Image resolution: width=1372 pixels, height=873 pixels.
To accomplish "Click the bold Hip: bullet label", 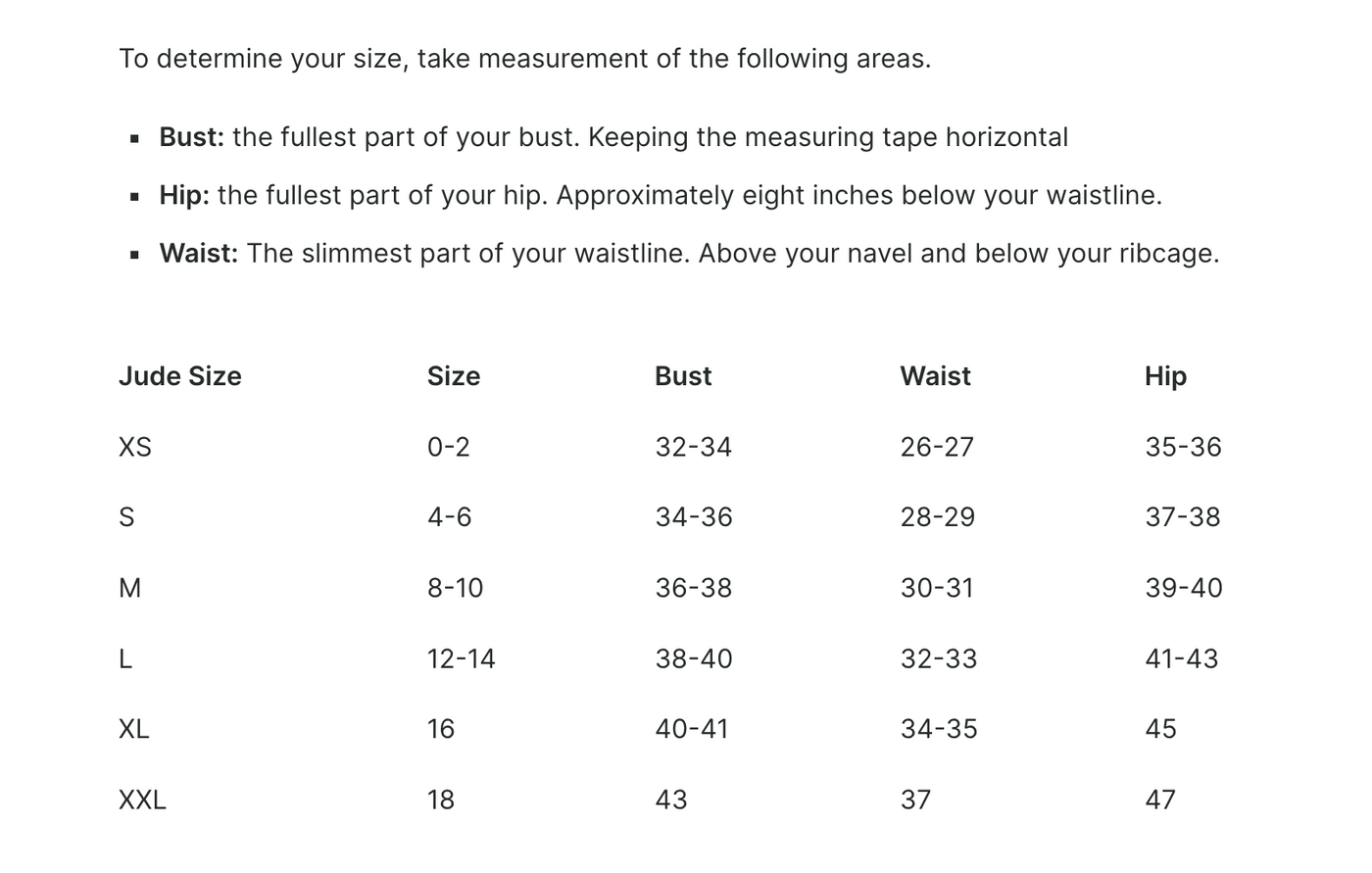I will tap(184, 195).
